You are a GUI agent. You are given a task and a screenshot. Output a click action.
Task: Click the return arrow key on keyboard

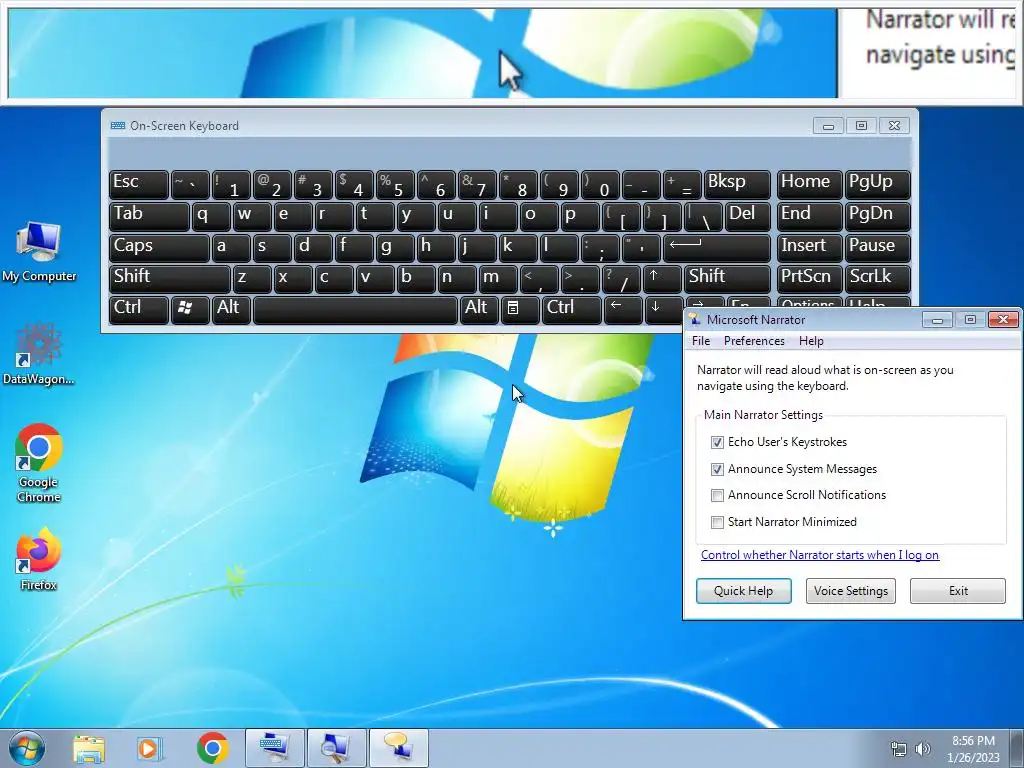point(716,248)
